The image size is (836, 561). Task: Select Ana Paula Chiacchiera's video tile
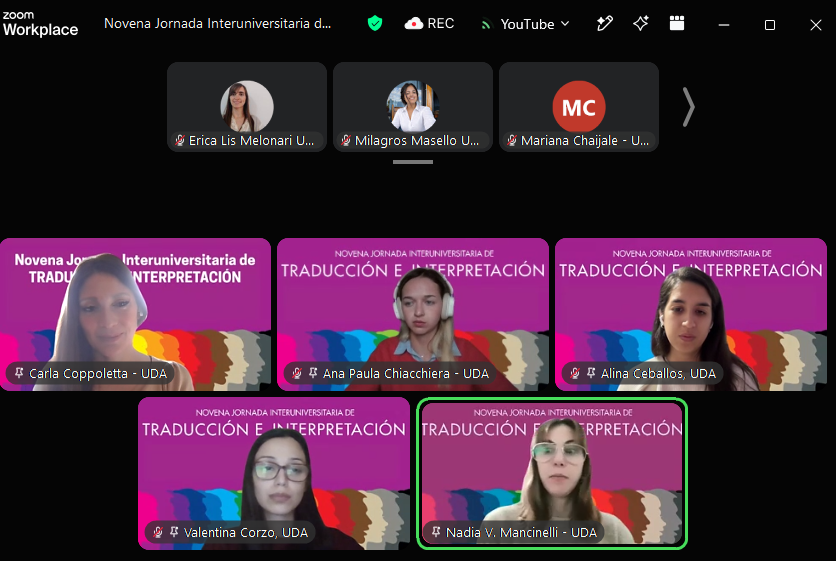click(413, 314)
